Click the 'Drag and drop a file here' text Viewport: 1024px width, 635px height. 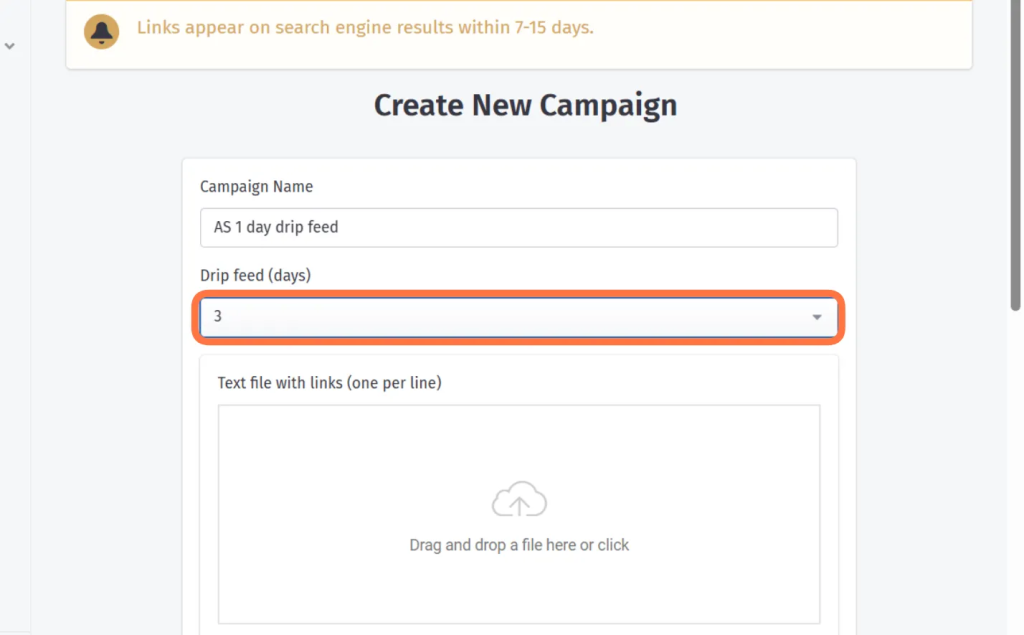point(519,545)
